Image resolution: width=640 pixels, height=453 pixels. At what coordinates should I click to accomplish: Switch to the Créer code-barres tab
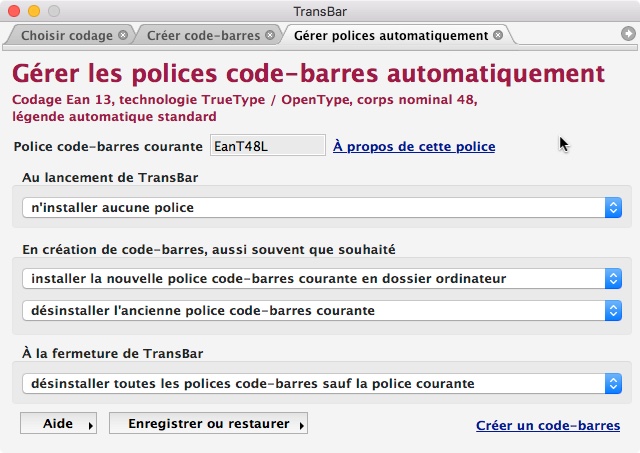(203, 35)
